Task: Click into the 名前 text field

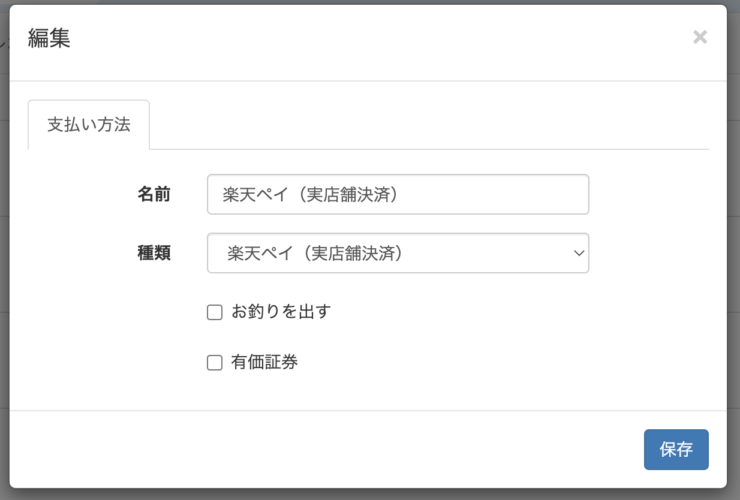Action: (x=398, y=194)
